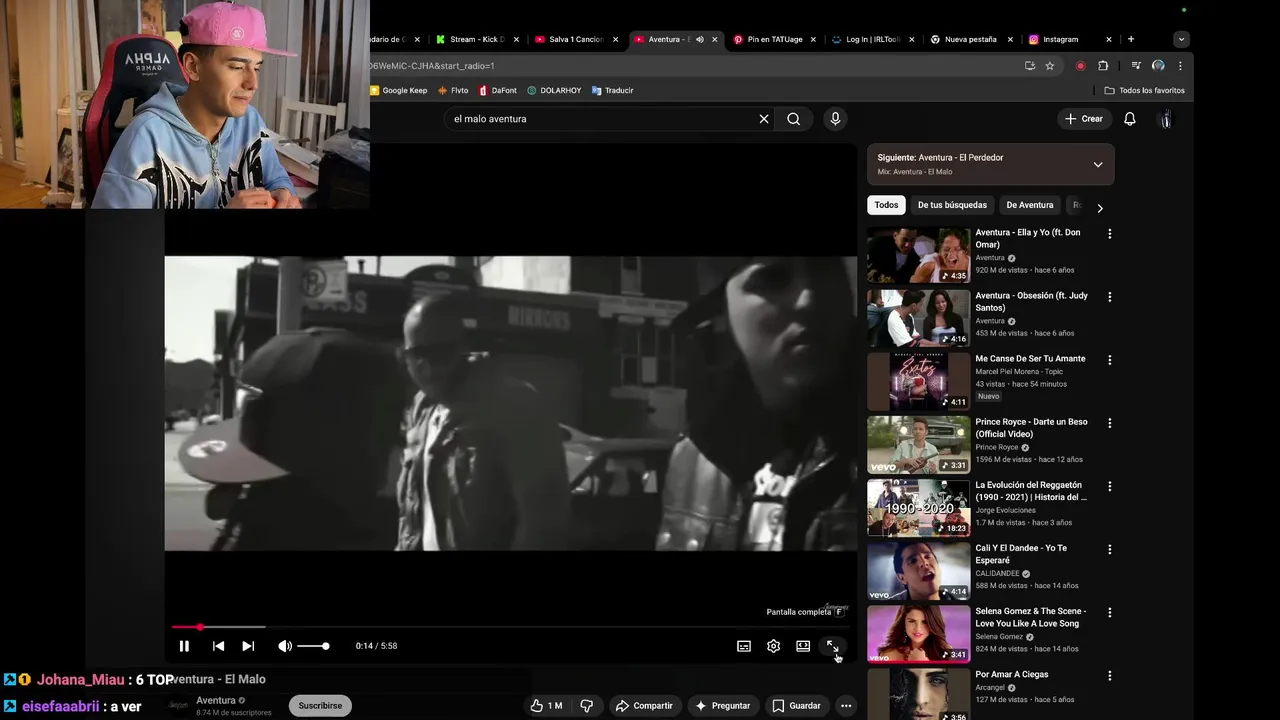Clear the search box text

pyautogui.click(x=764, y=119)
